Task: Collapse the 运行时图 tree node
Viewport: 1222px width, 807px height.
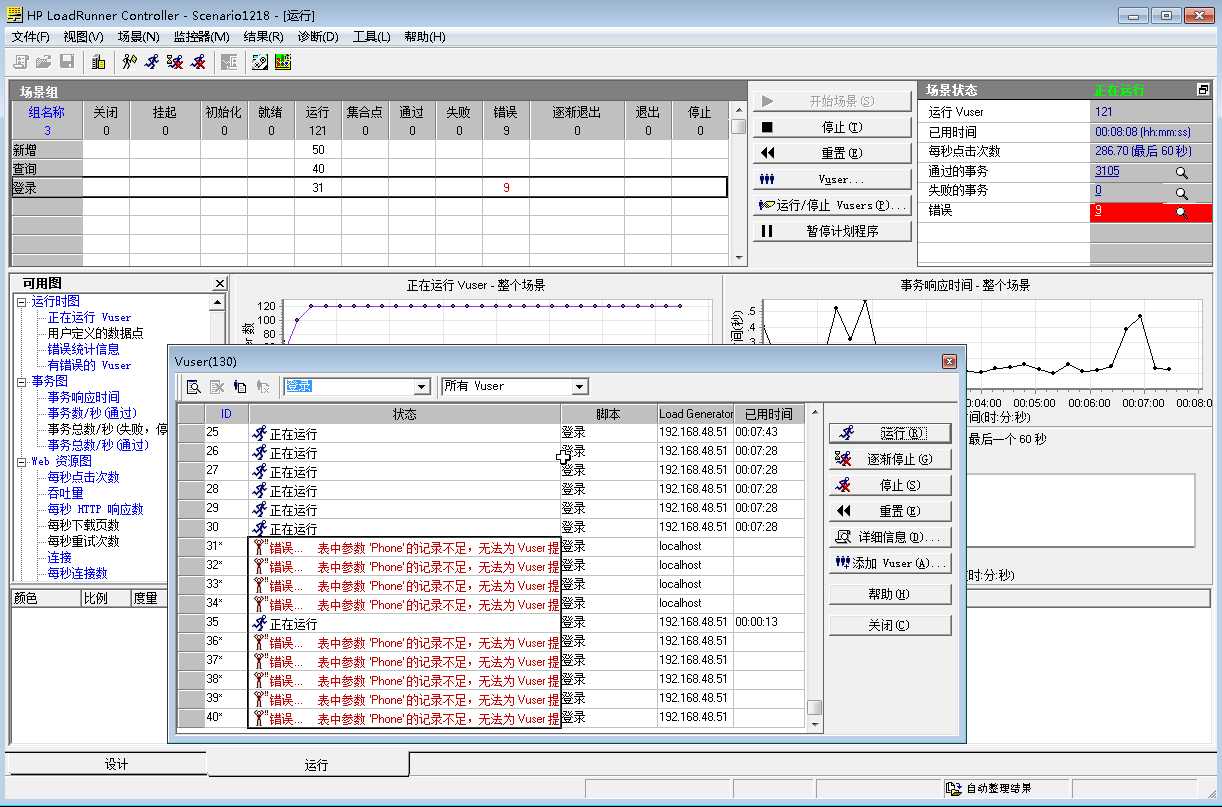Action: click(x=21, y=301)
